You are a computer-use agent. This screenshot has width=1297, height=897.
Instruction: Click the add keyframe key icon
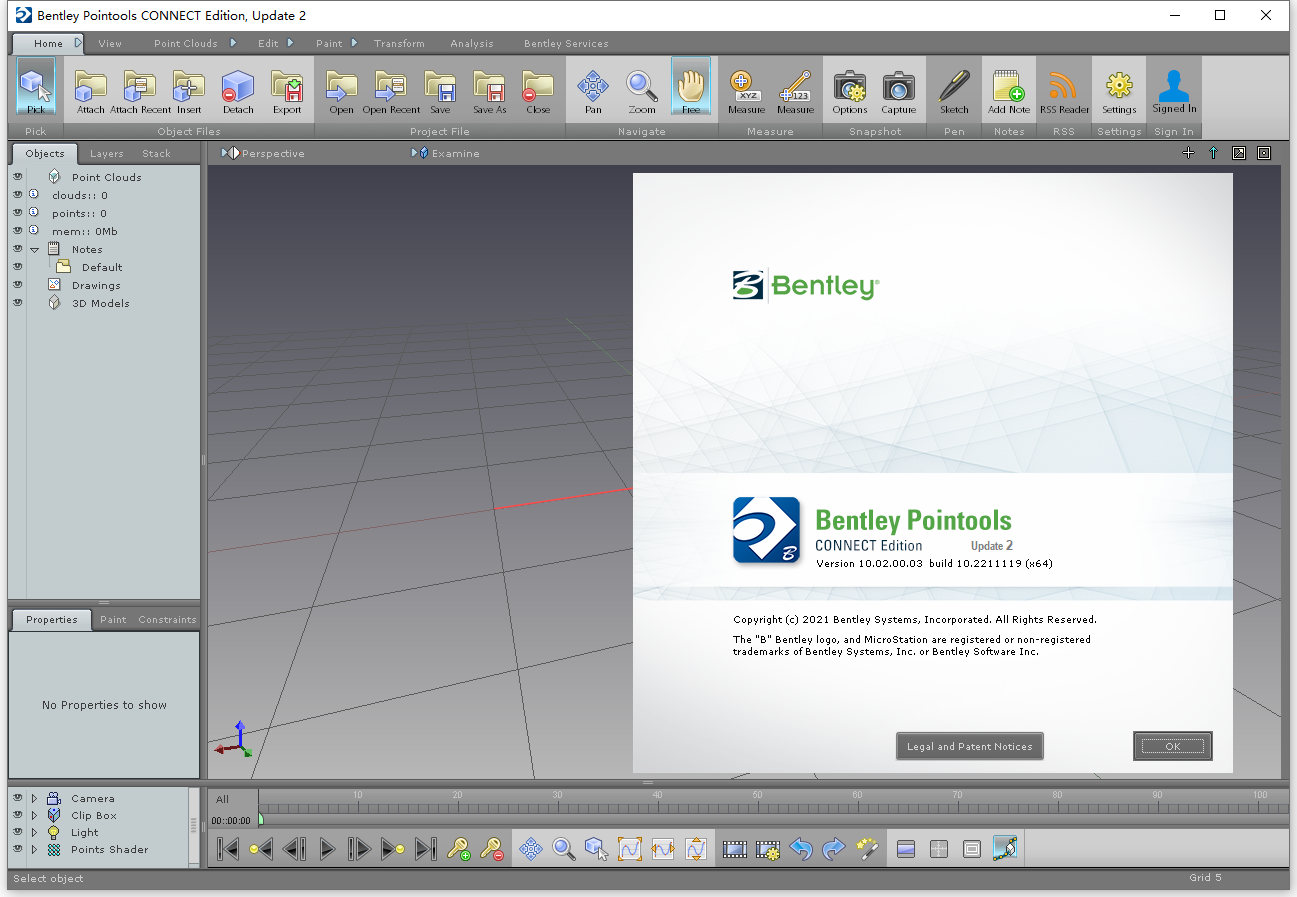tap(459, 849)
